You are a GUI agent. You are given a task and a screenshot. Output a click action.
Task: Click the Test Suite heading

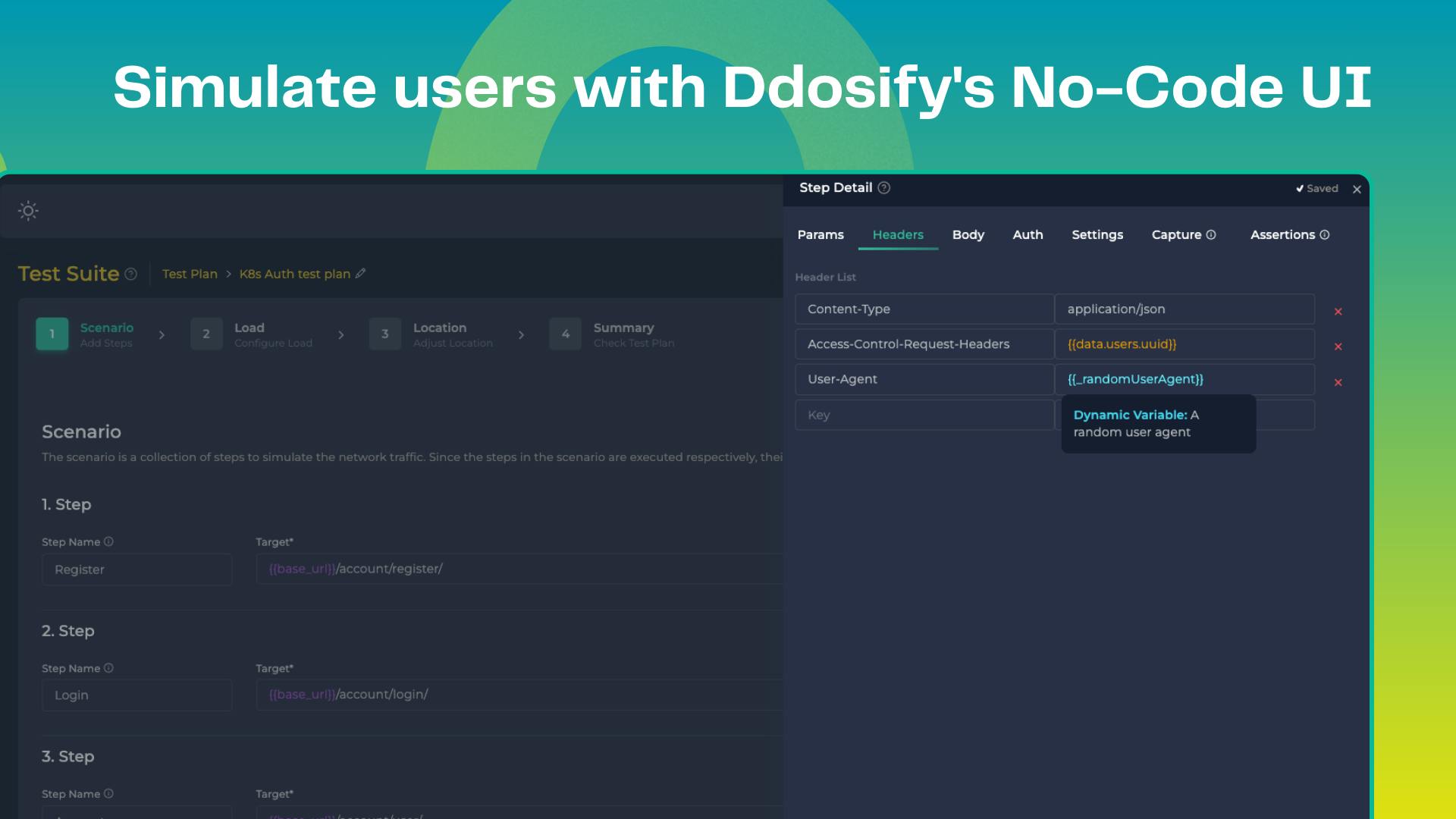pyautogui.click(x=68, y=274)
